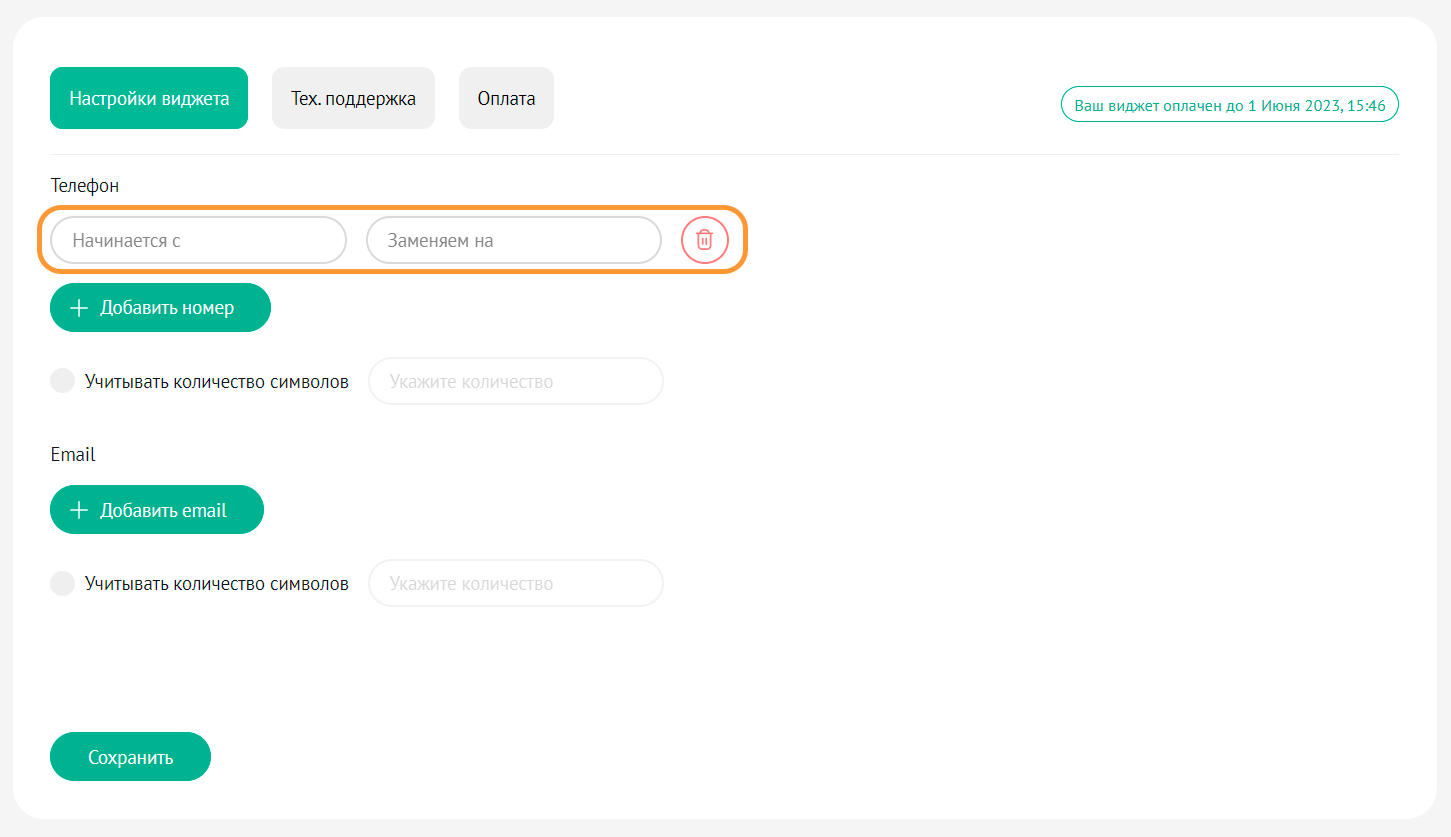Click the red trash delete icon
1451x837 pixels.
tap(705, 240)
